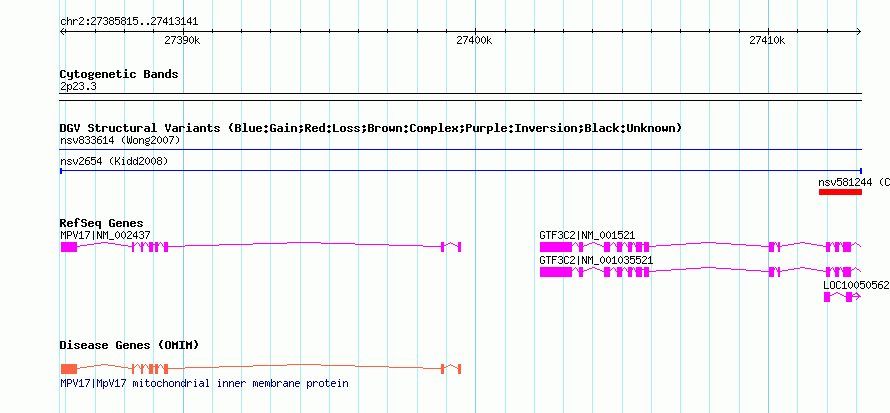Click the nsv2654 (Kidd2008) variant label

coord(114,162)
